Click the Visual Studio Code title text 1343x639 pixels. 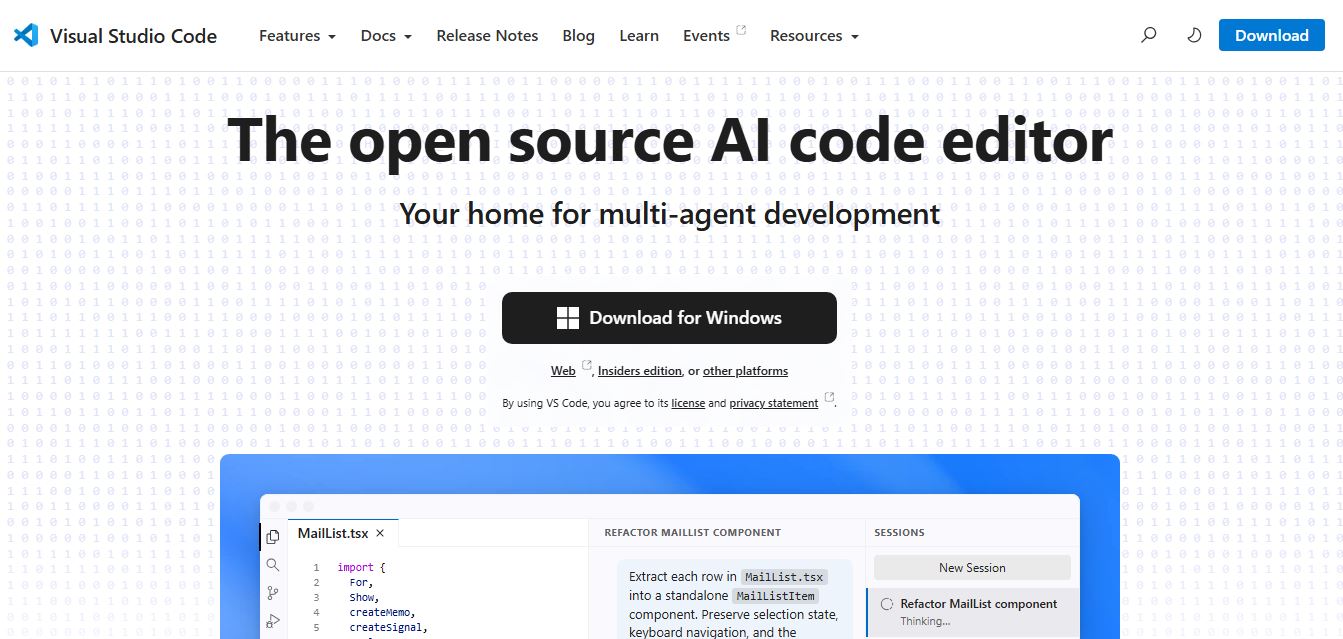[133, 36]
